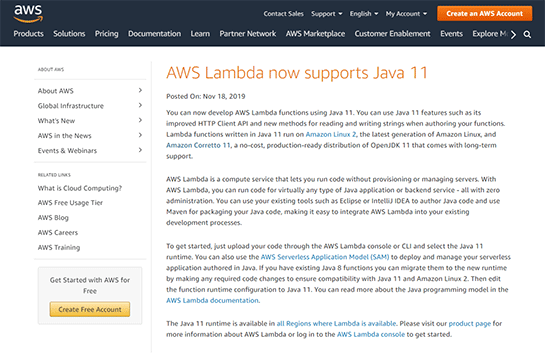Screen dimensions: 545x362
Task: Select What's New sidebar item
Action: pos(56,121)
